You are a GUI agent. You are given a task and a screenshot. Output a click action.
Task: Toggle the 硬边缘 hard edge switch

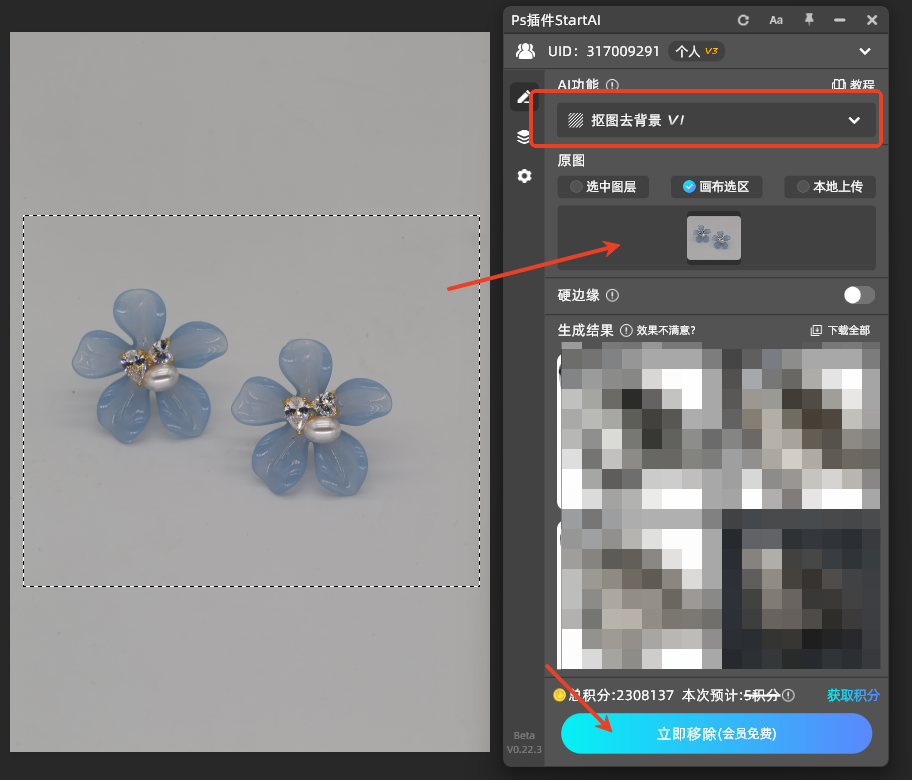(x=858, y=295)
